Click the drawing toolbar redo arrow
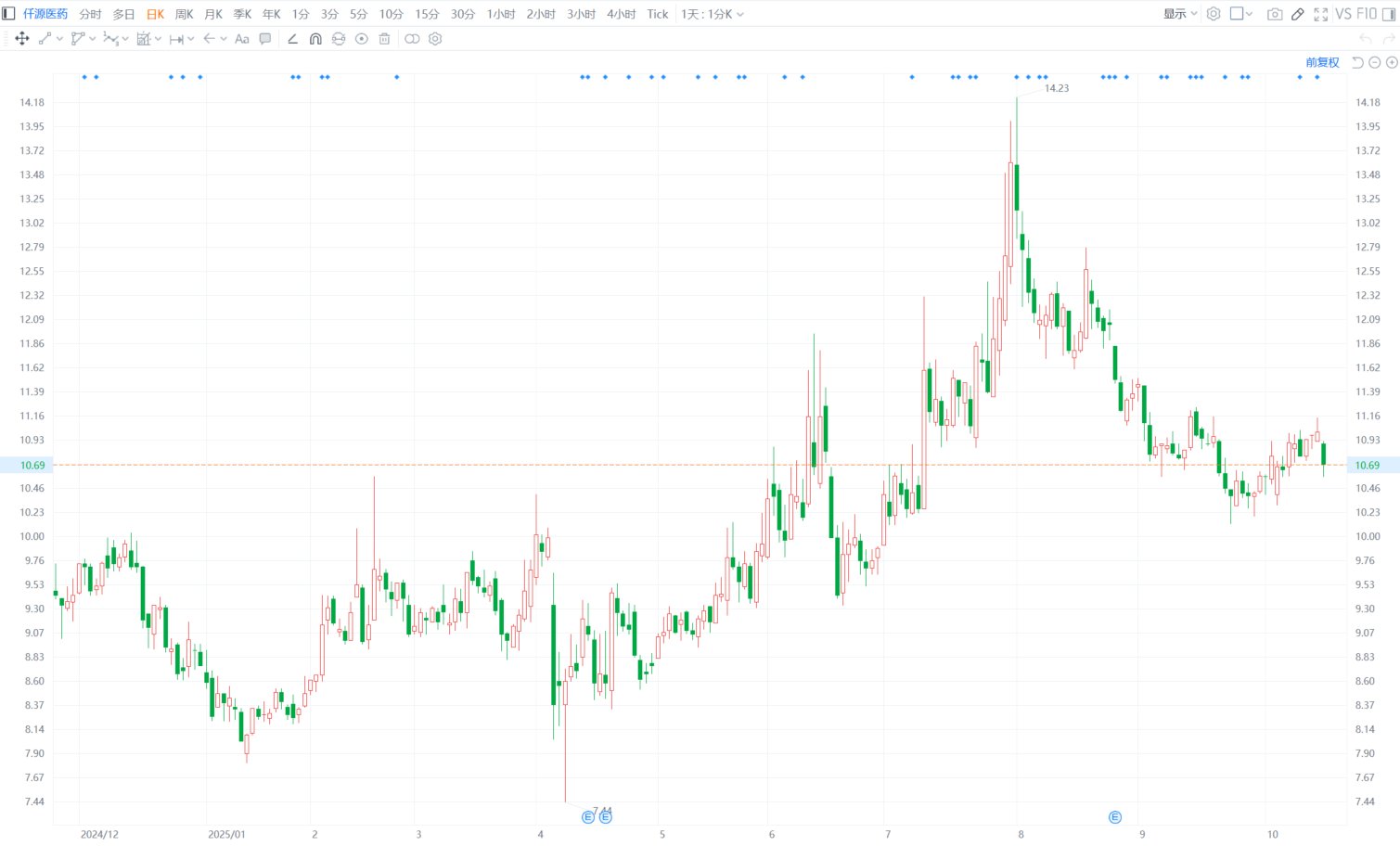The height and width of the screenshot is (846, 1400). tap(1389, 39)
